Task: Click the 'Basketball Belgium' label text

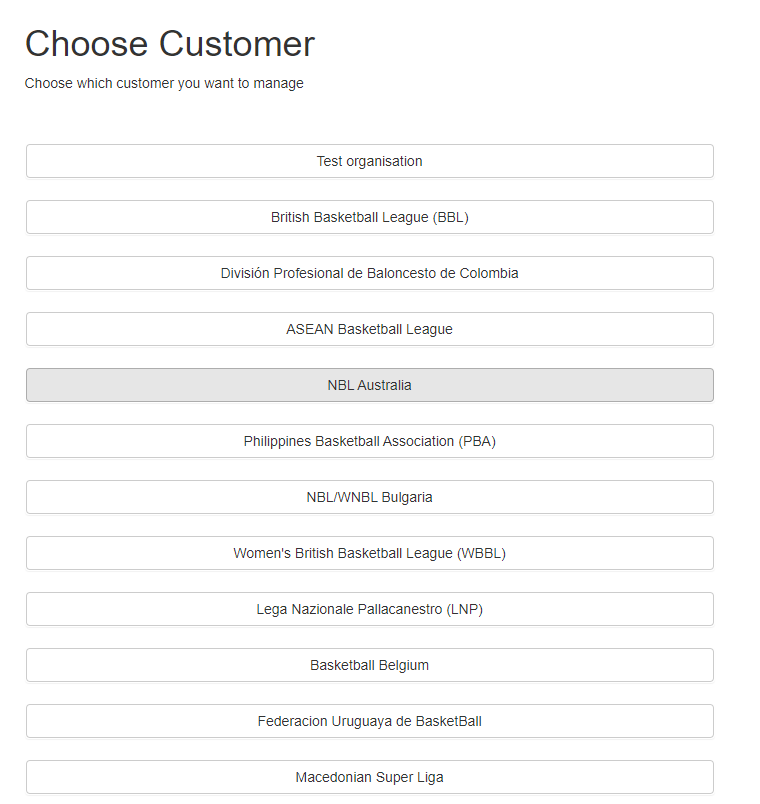Action: coord(369,665)
